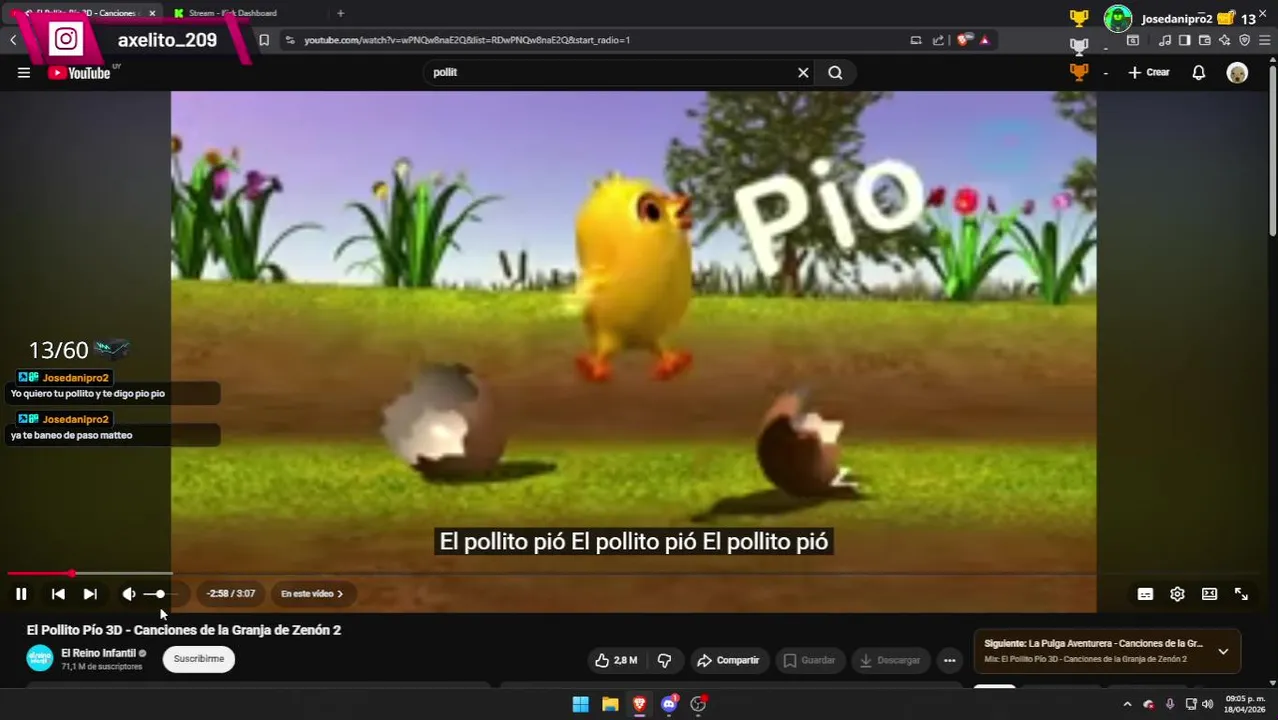Viewport: 1278px width, 720px height.
Task: Go to the YouTube home logo
Action: tap(79, 72)
